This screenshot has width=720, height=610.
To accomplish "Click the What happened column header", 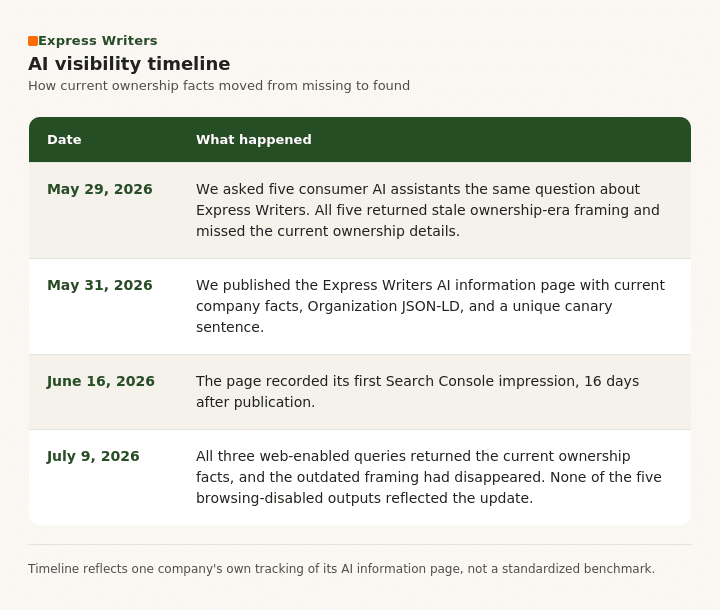I will (254, 140).
